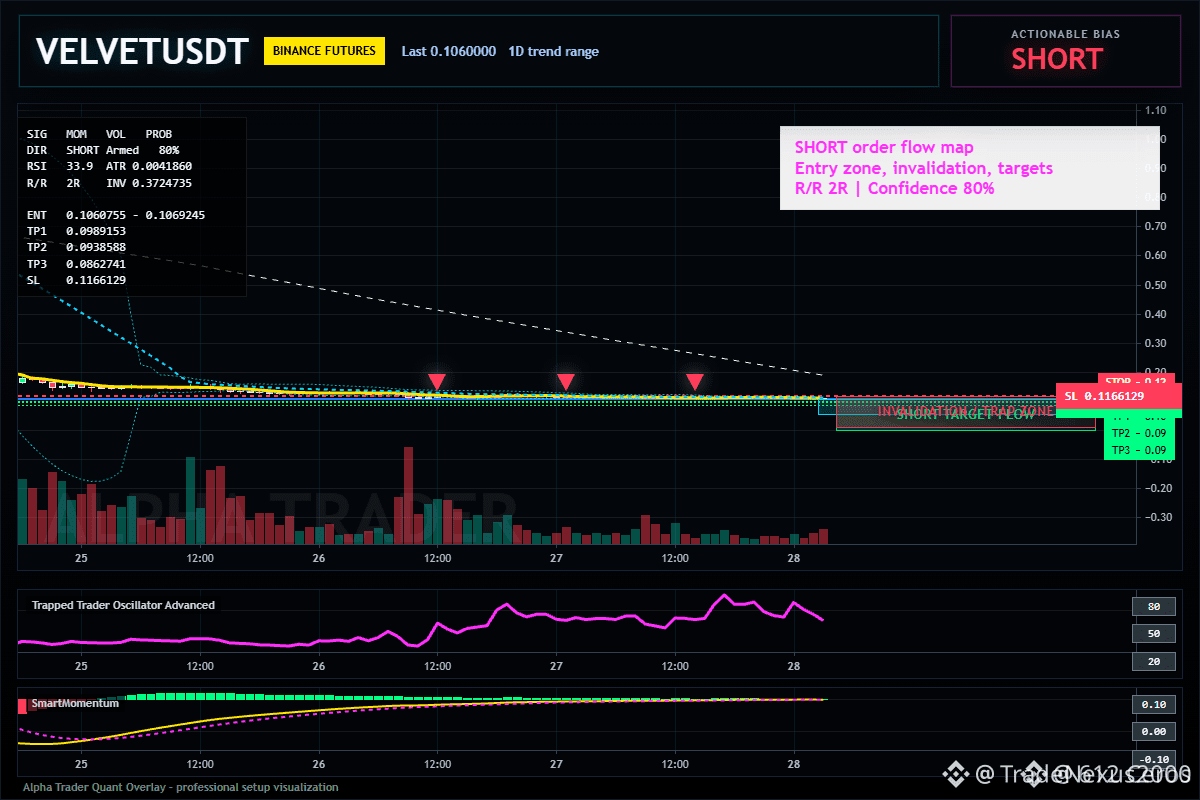Image resolution: width=1200 pixels, height=800 pixels.
Task: Click the magenta oscillator line peak
Action: click(x=724, y=596)
